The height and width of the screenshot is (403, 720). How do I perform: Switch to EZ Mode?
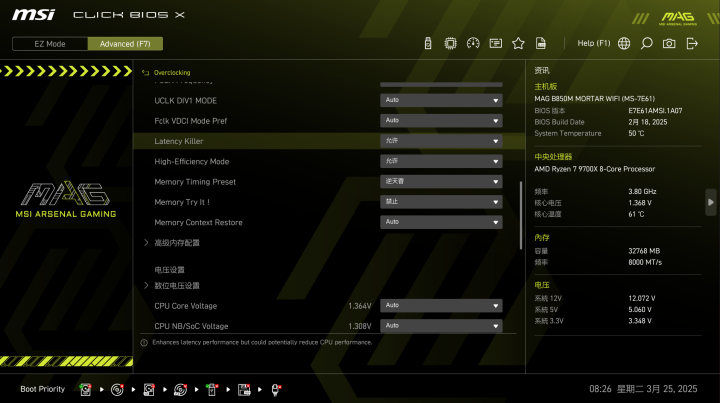tap(50, 44)
